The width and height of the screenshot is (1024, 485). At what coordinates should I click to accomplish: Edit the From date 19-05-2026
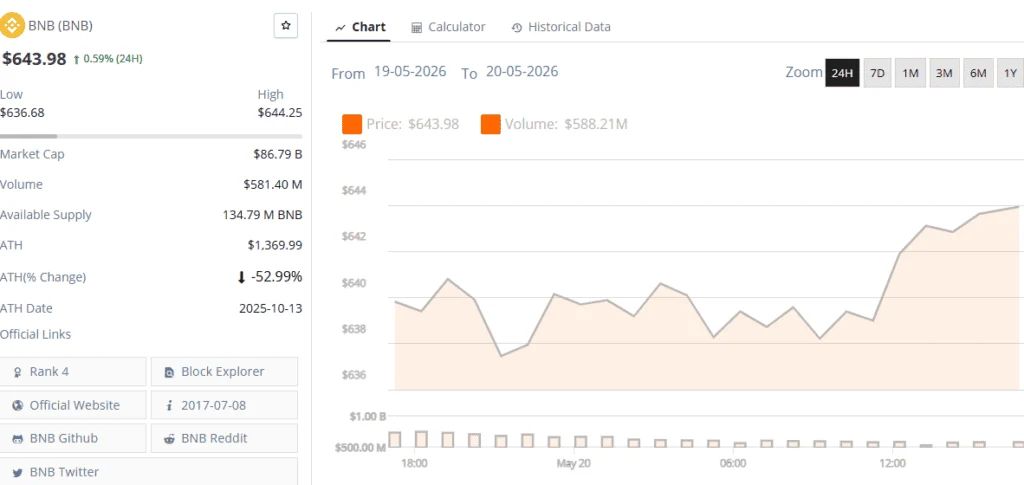pos(410,72)
